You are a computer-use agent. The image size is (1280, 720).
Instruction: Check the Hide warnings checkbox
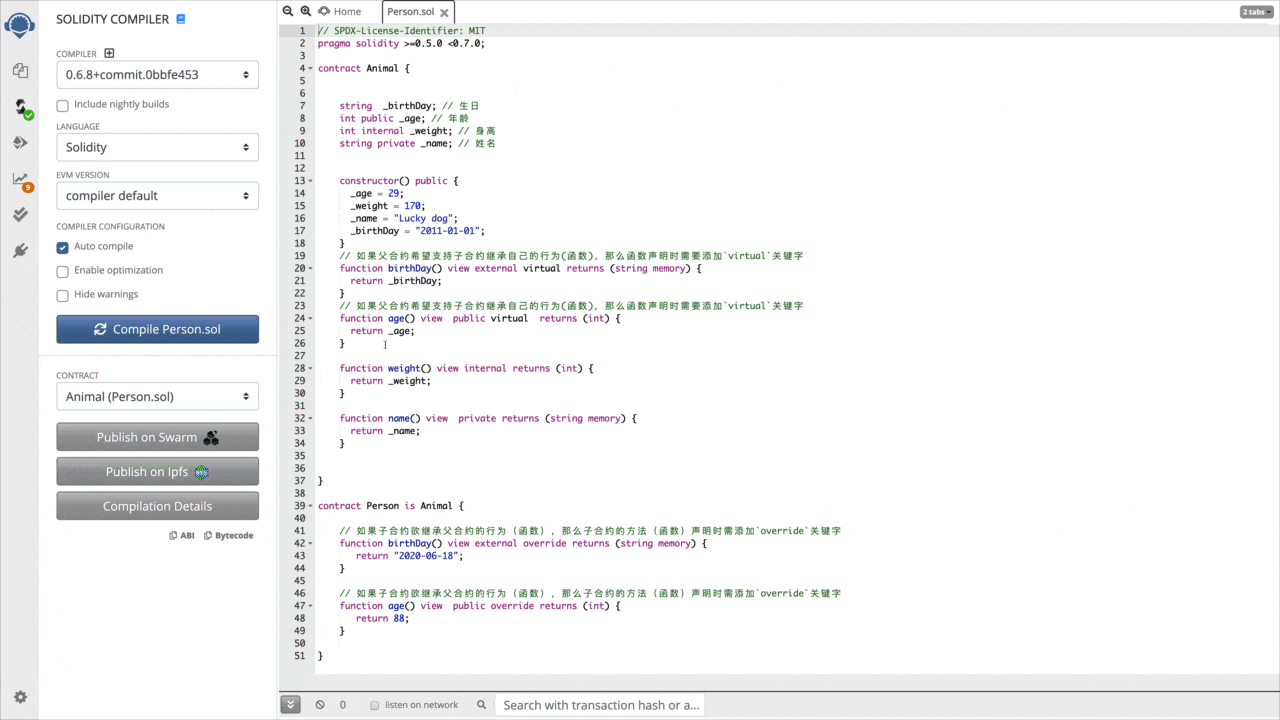pyautogui.click(x=63, y=295)
